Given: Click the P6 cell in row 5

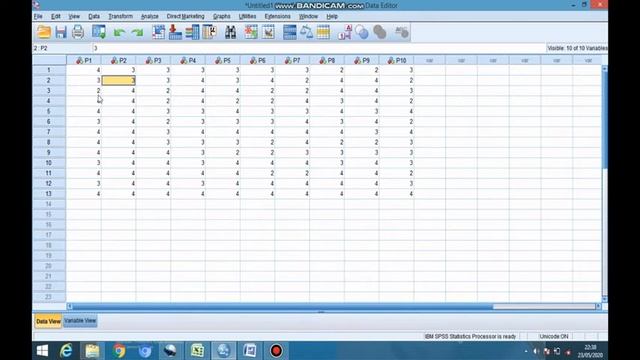Looking at the screenshot, I should coord(258,111).
